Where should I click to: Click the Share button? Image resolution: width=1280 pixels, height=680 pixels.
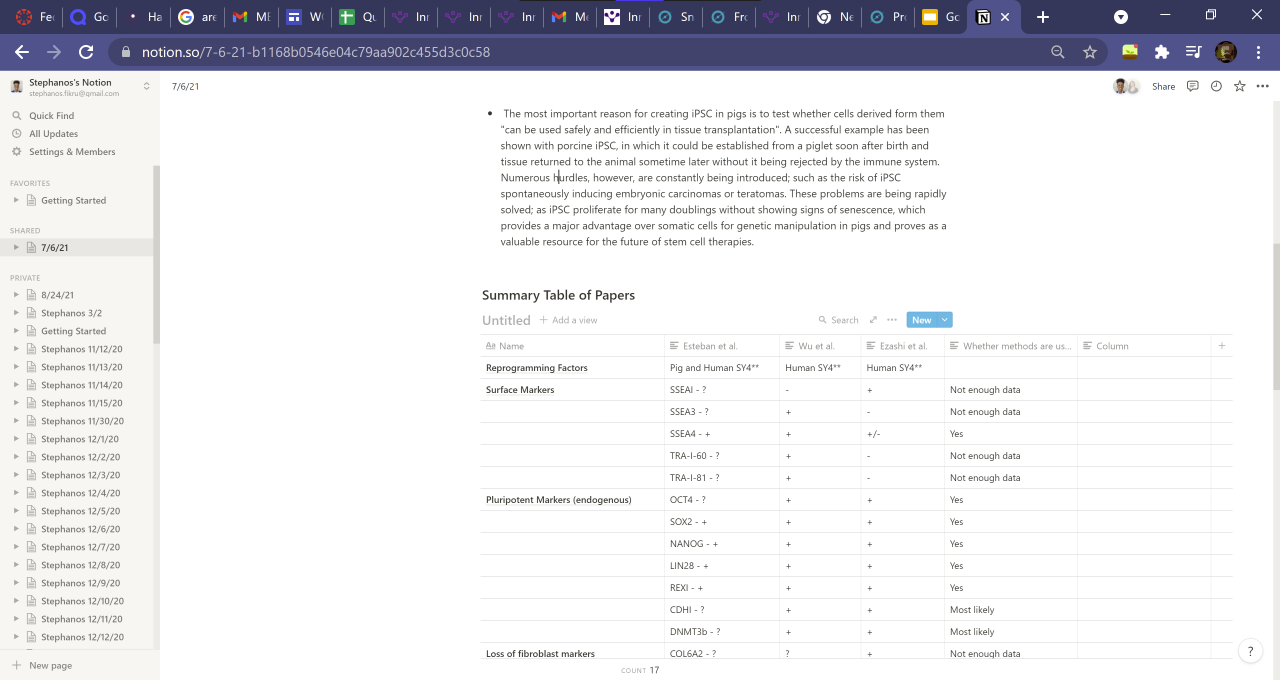point(1163,87)
